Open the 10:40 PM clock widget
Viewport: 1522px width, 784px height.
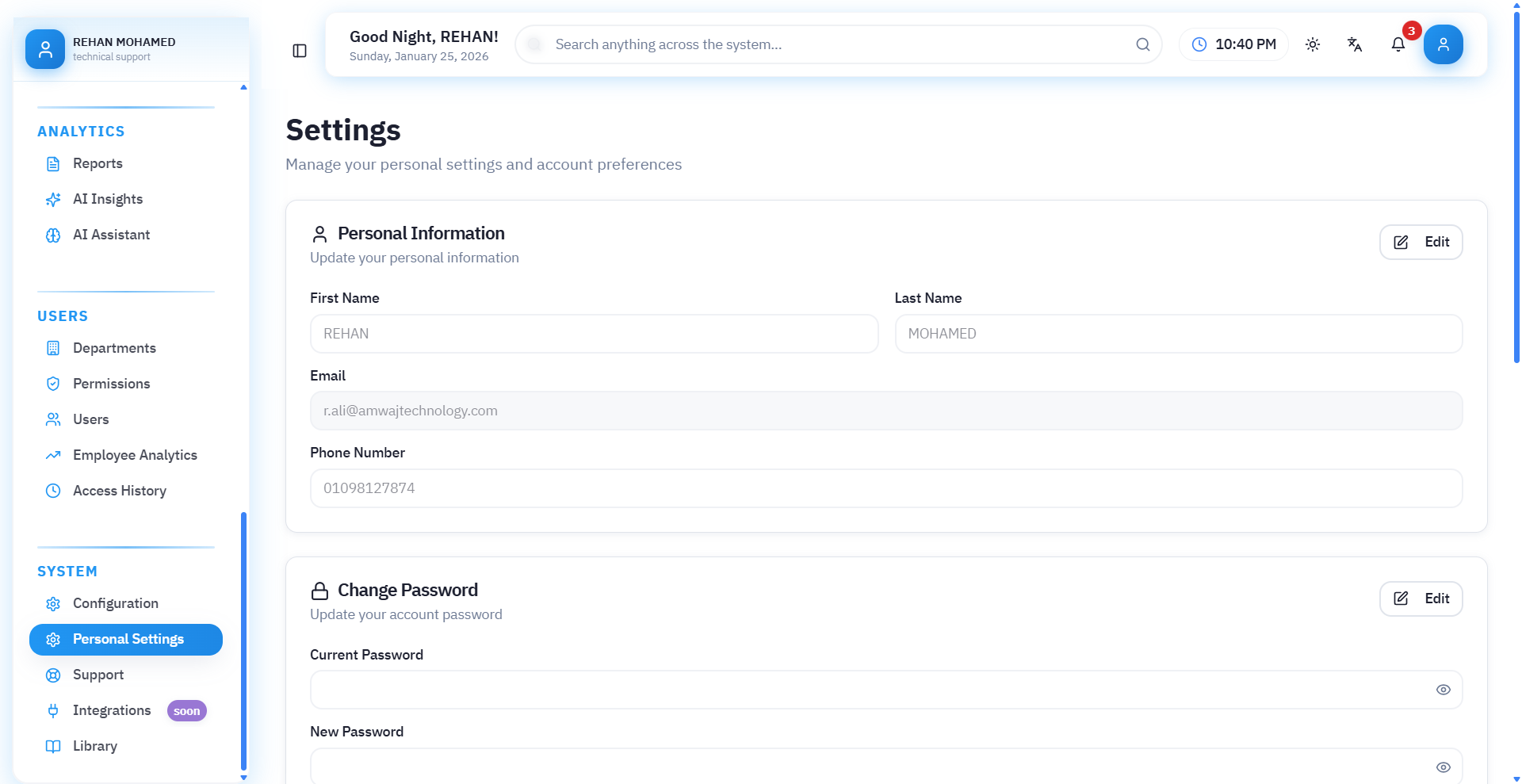(x=1234, y=44)
